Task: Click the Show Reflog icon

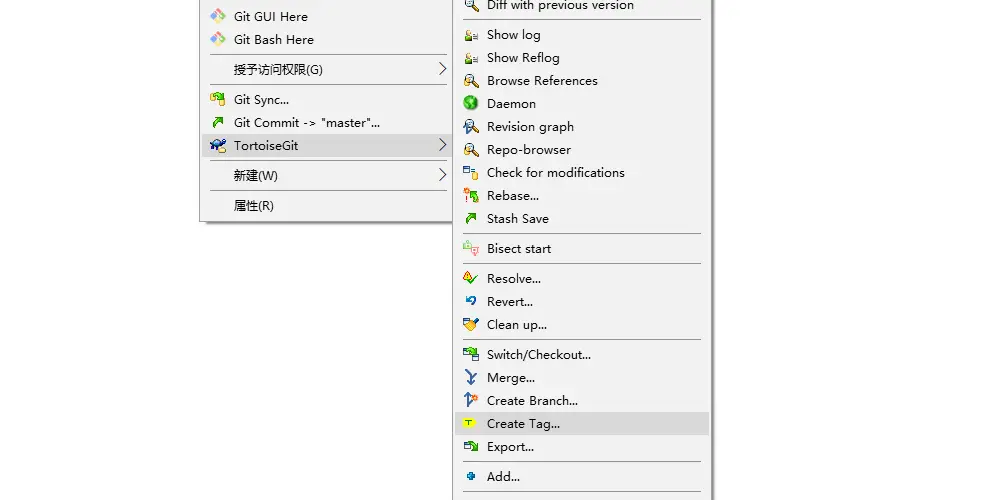Action: click(x=471, y=58)
